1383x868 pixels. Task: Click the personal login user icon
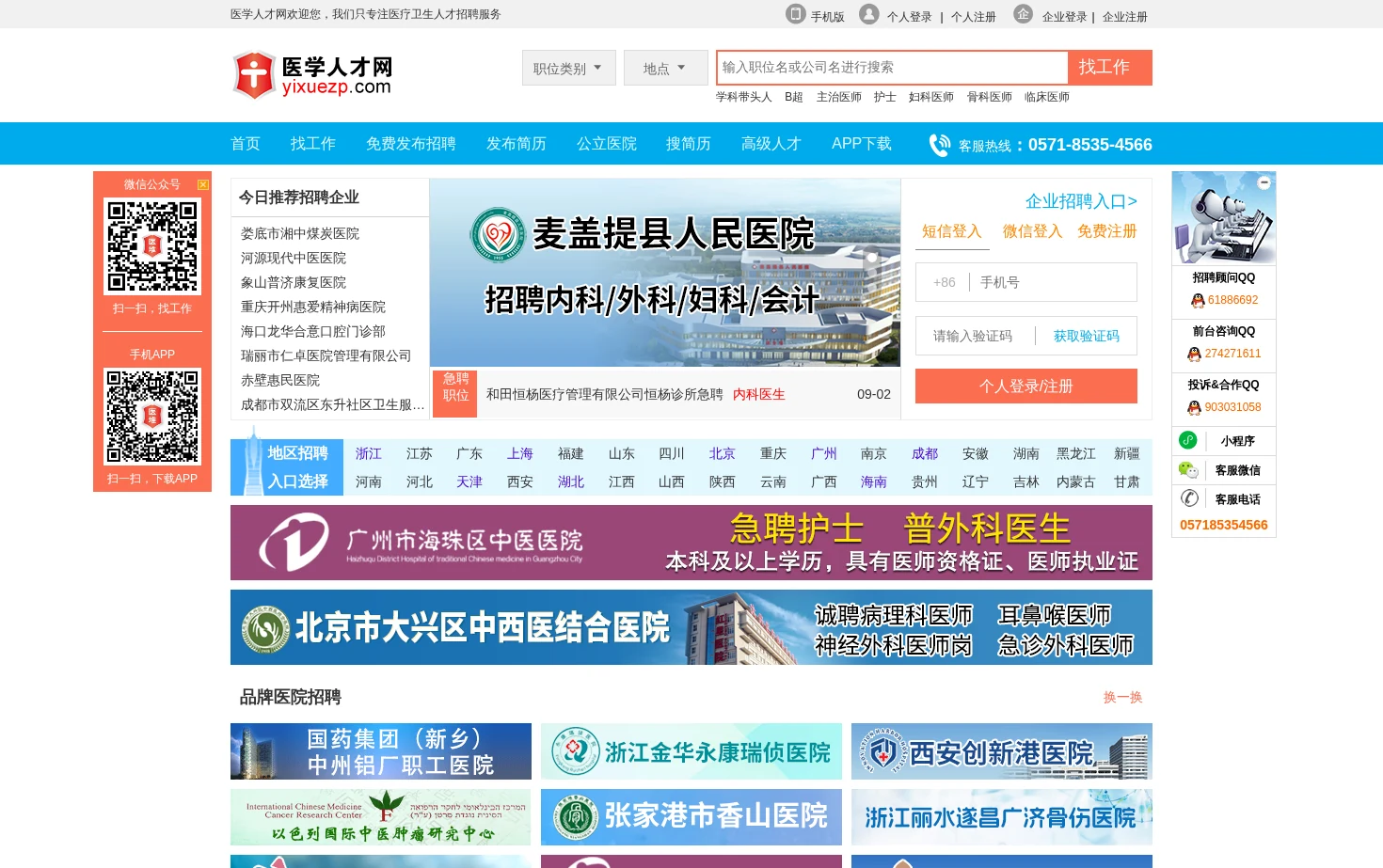(x=869, y=14)
